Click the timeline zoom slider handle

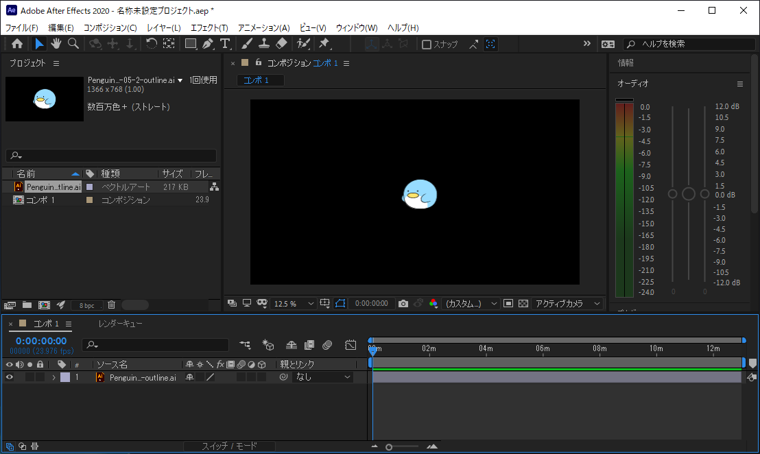click(x=389, y=447)
